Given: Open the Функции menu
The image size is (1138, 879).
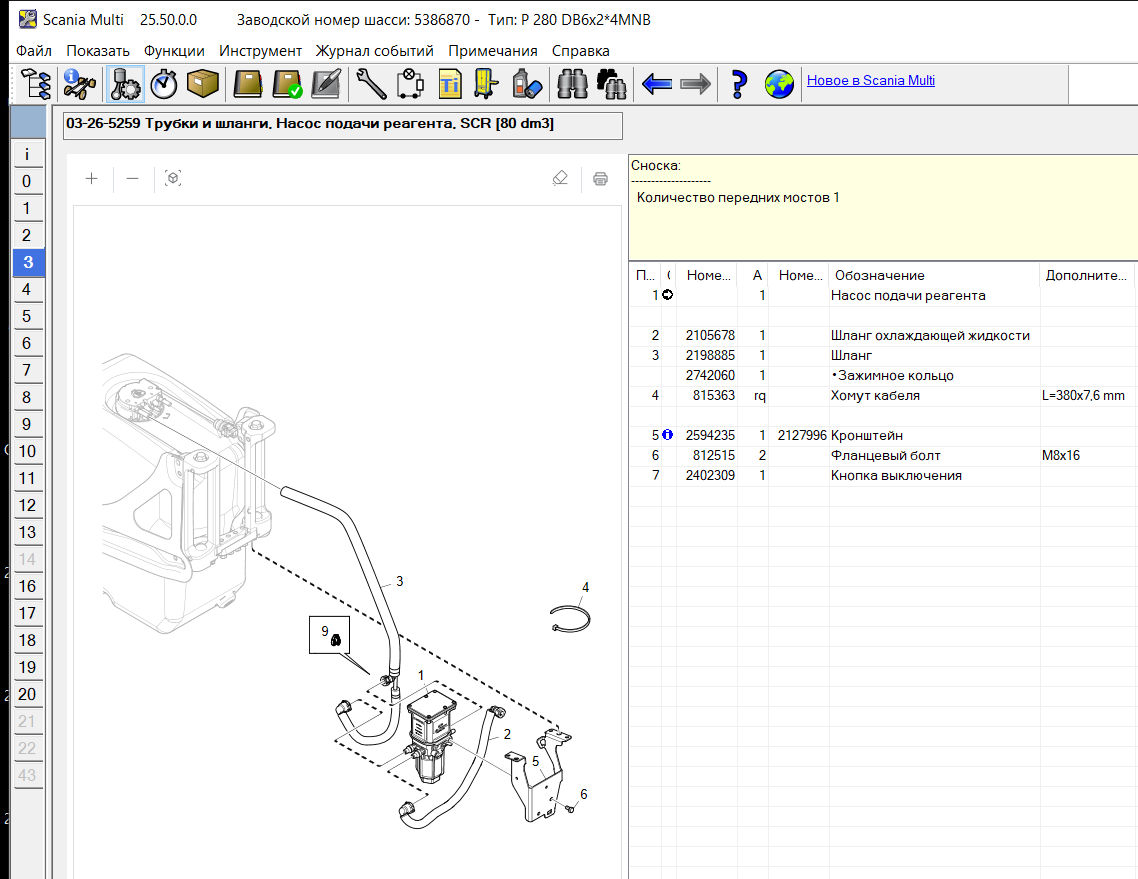Looking at the screenshot, I should pyautogui.click(x=174, y=51).
